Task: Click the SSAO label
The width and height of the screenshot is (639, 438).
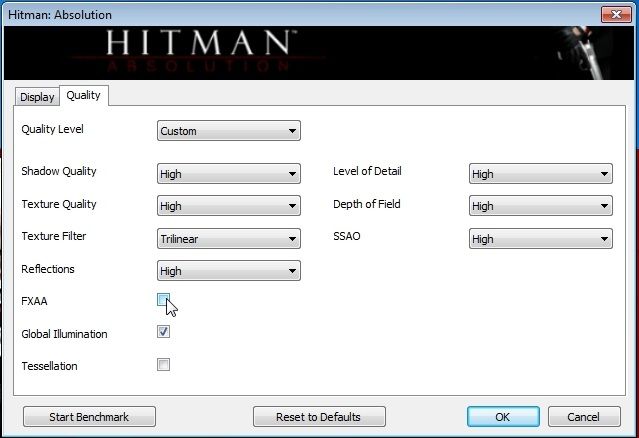Action: click(x=347, y=236)
